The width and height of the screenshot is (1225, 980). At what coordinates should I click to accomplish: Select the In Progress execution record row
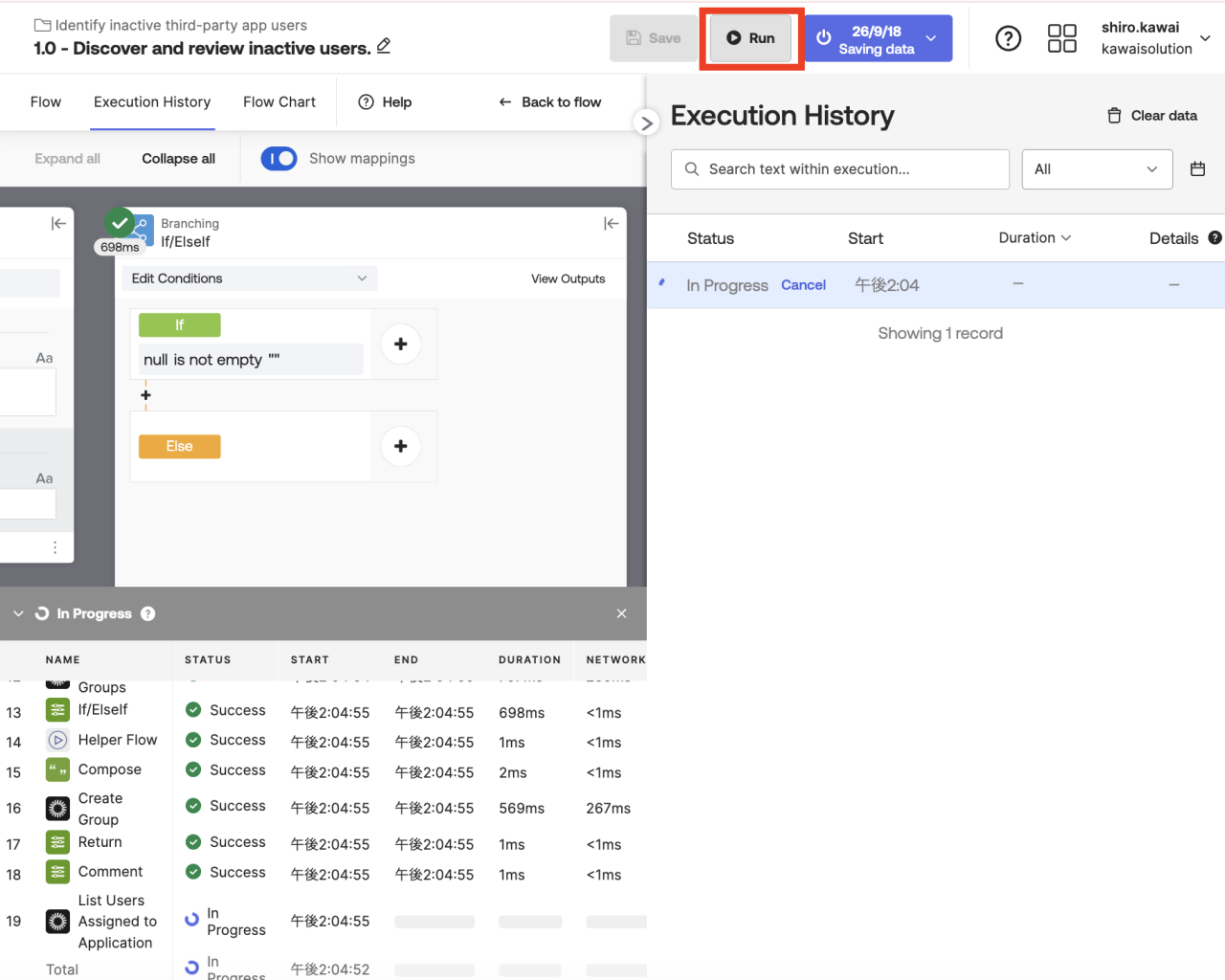pos(936,285)
